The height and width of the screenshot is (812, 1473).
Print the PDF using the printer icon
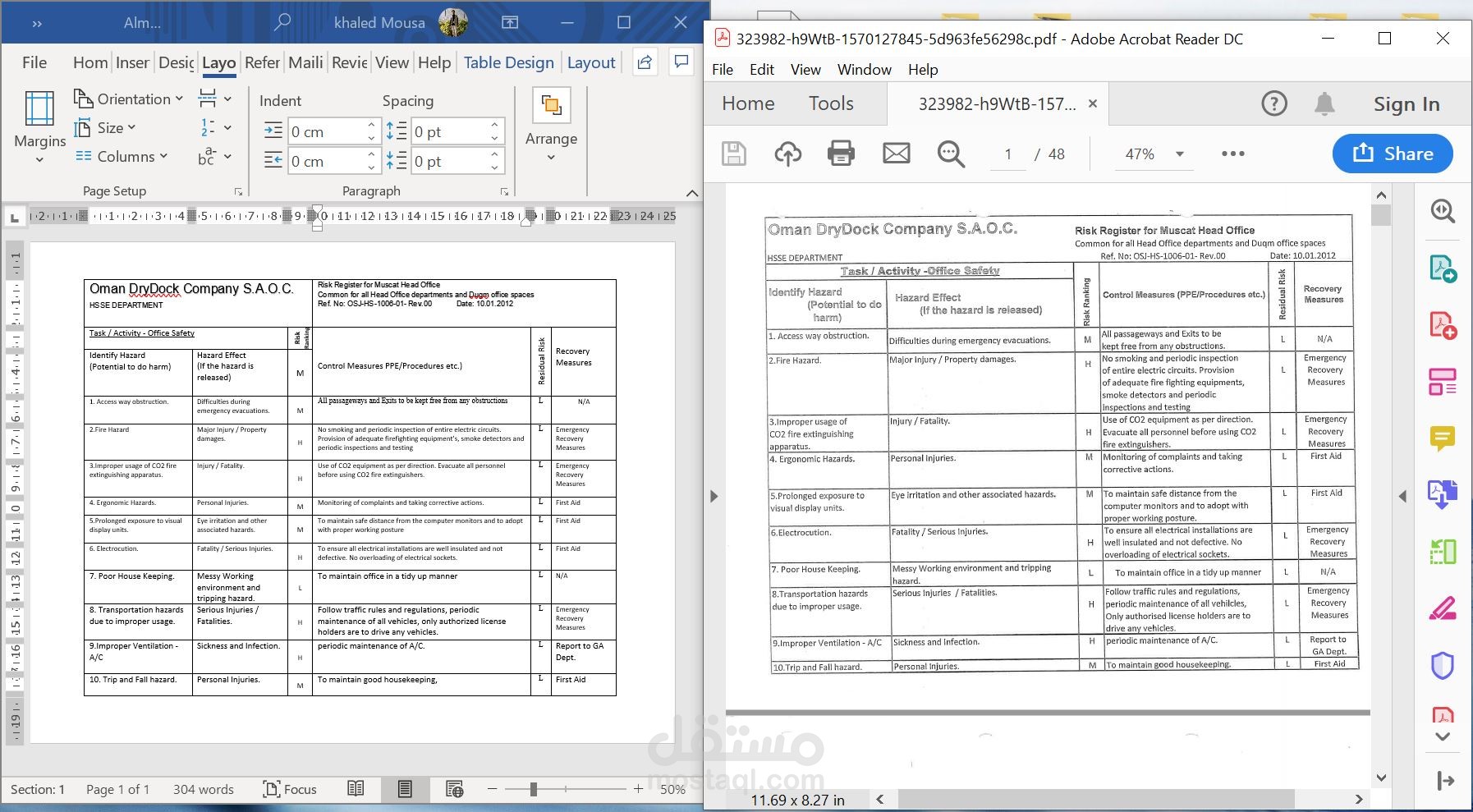tap(841, 154)
